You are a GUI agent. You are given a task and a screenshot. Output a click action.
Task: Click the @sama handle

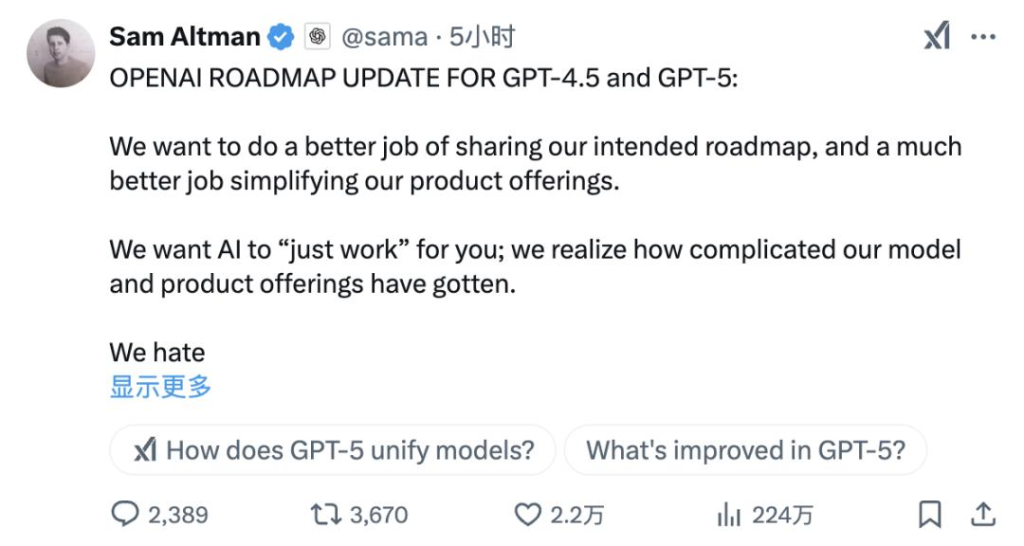[x=385, y=38]
